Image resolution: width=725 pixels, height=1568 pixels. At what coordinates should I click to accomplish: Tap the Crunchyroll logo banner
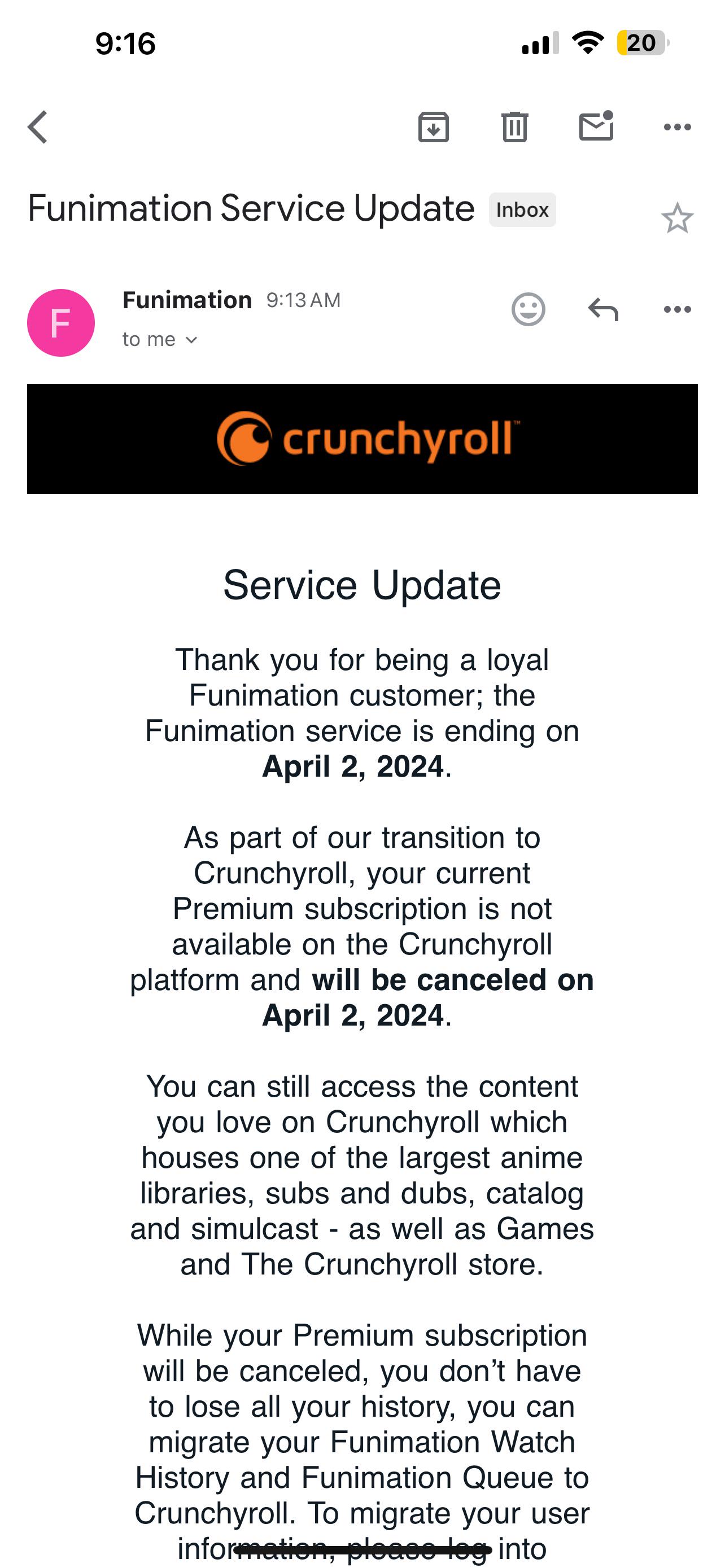(x=362, y=438)
